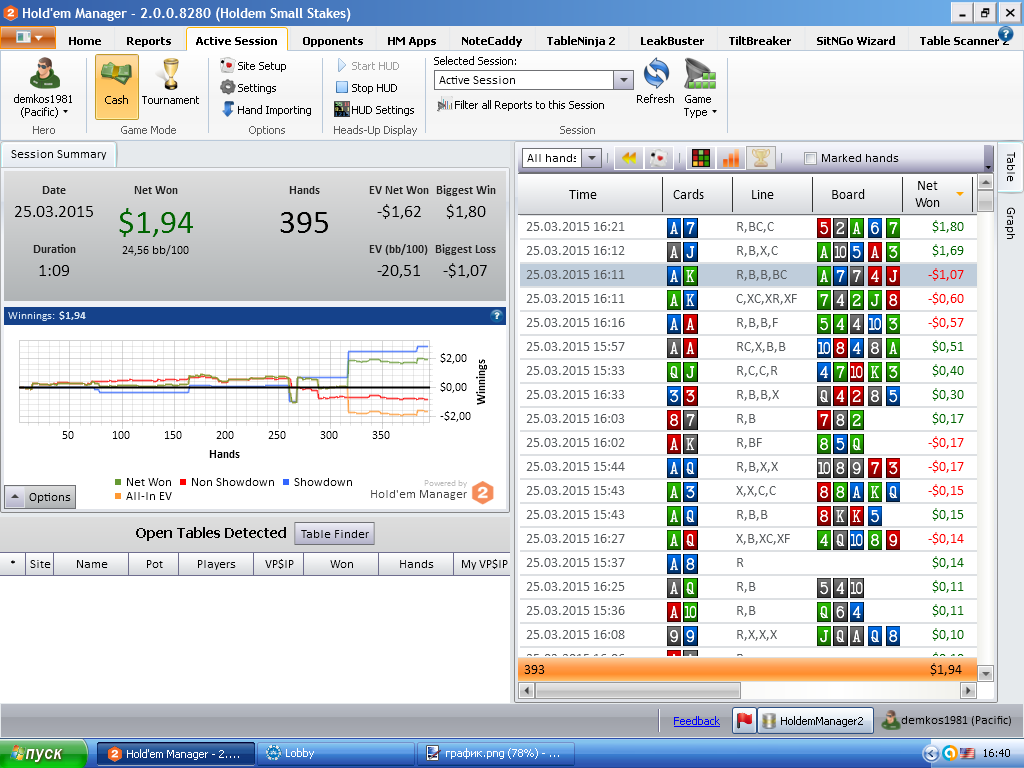1024x768 pixels.
Task: Select hand 25.03.2015 16:12 row
Action: [748, 251]
